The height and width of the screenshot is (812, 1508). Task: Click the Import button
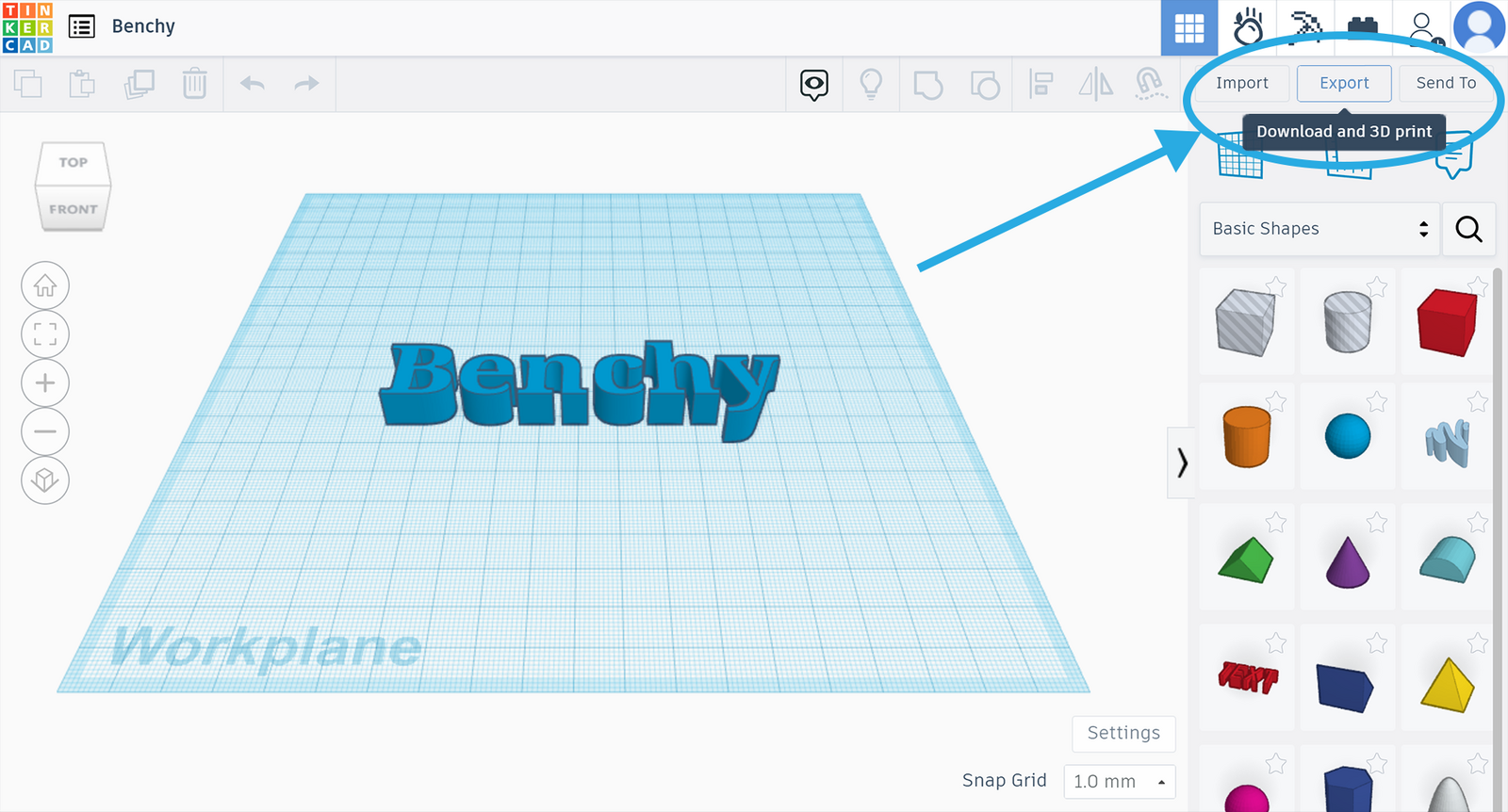point(1242,83)
